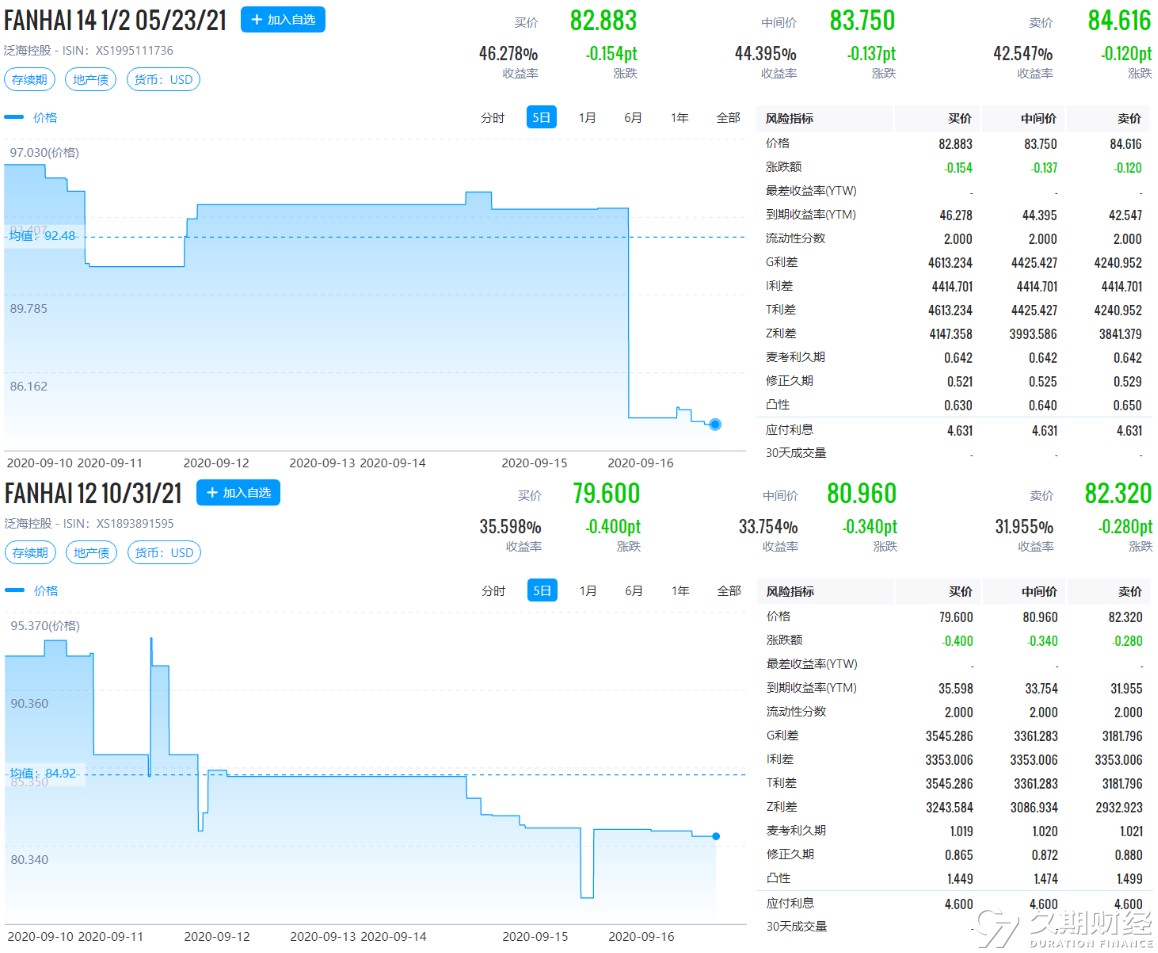Click mid price 83.750 in header

862,21
